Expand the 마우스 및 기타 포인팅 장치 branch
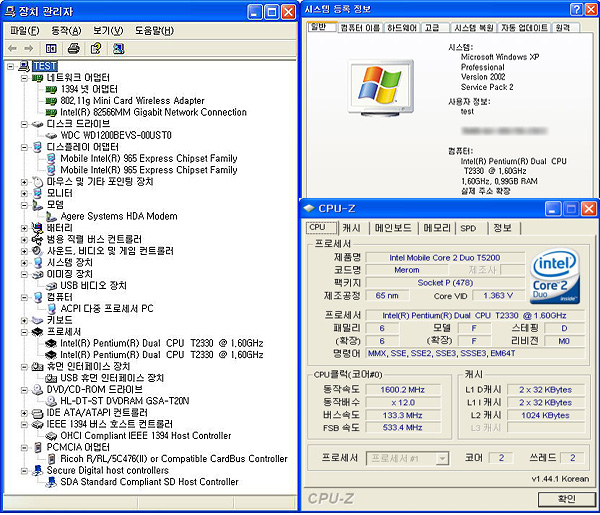The width and height of the screenshot is (600, 515). (x=24, y=182)
